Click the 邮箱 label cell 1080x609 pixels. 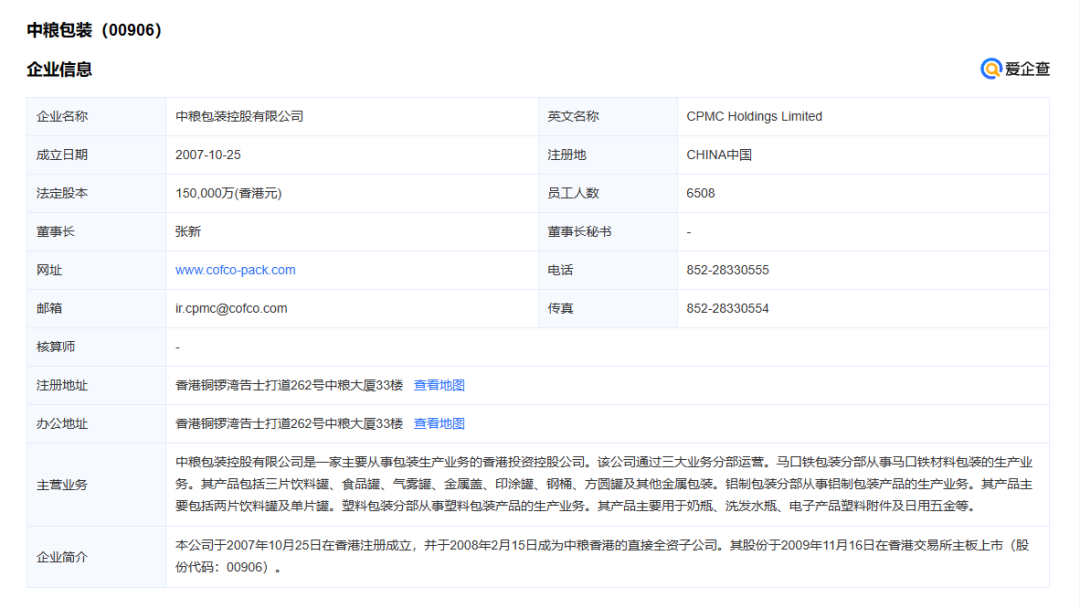tap(96, 309)
